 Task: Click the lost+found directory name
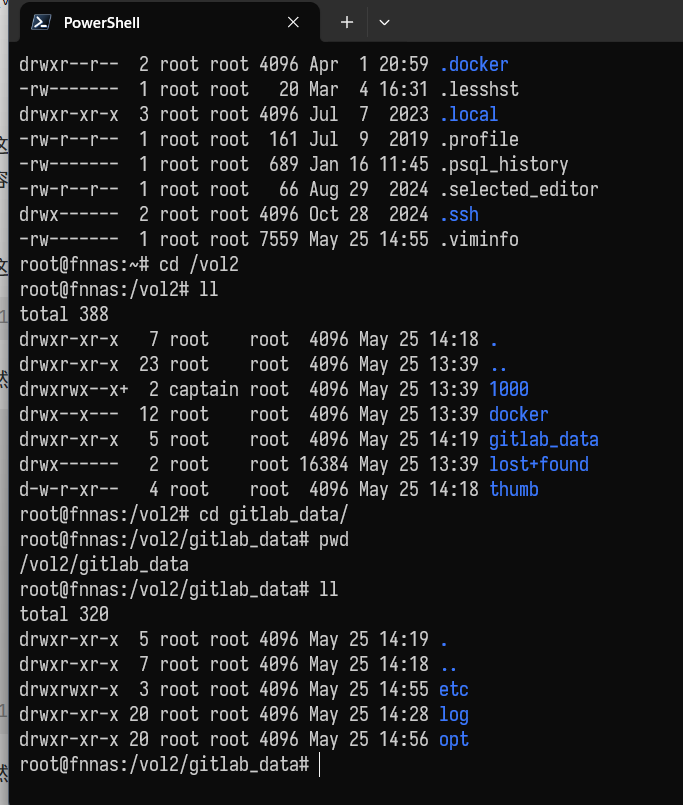tap(539, 465)
